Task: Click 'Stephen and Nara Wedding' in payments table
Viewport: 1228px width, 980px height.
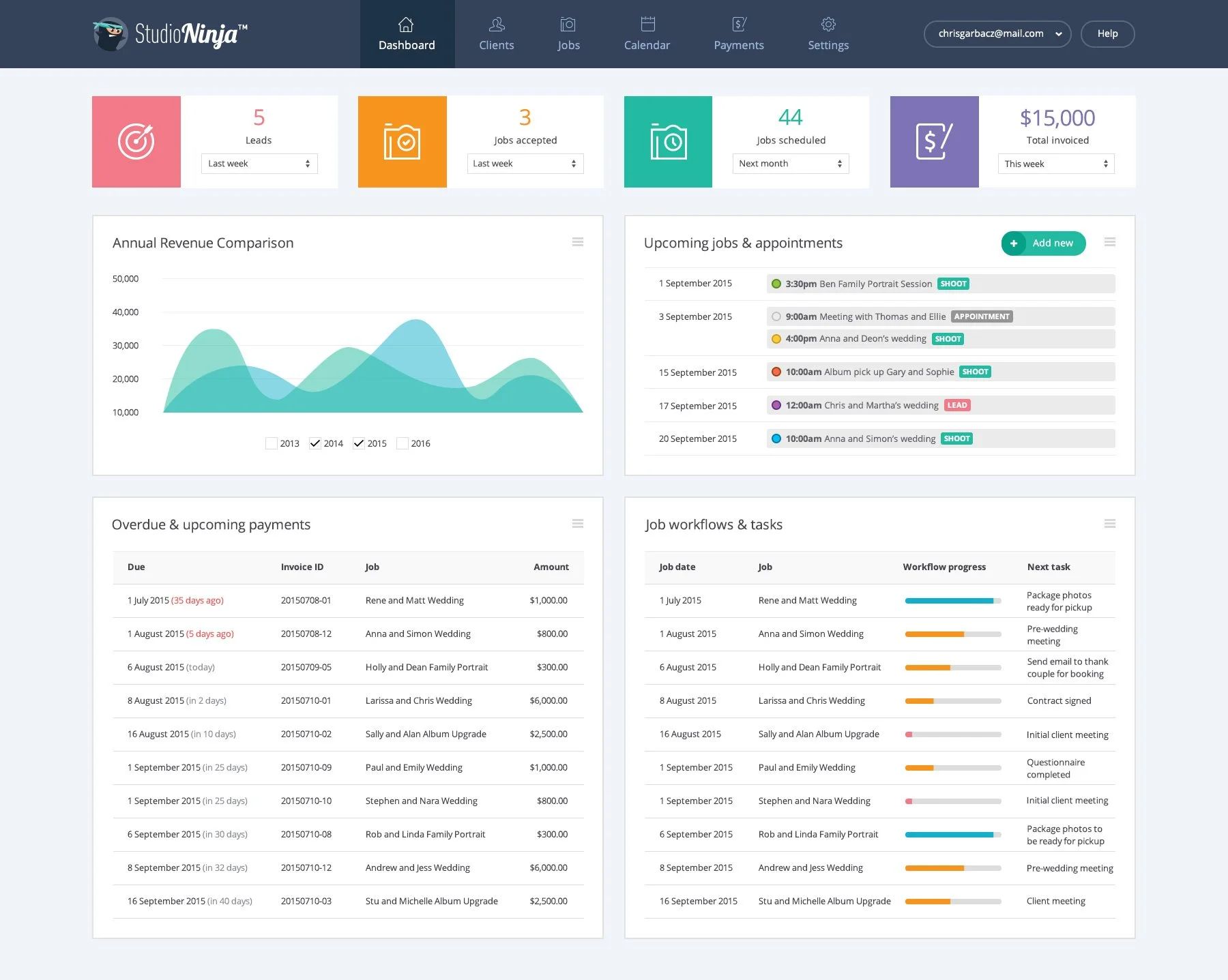Action: pyautogui.click(x=422, y=801)
